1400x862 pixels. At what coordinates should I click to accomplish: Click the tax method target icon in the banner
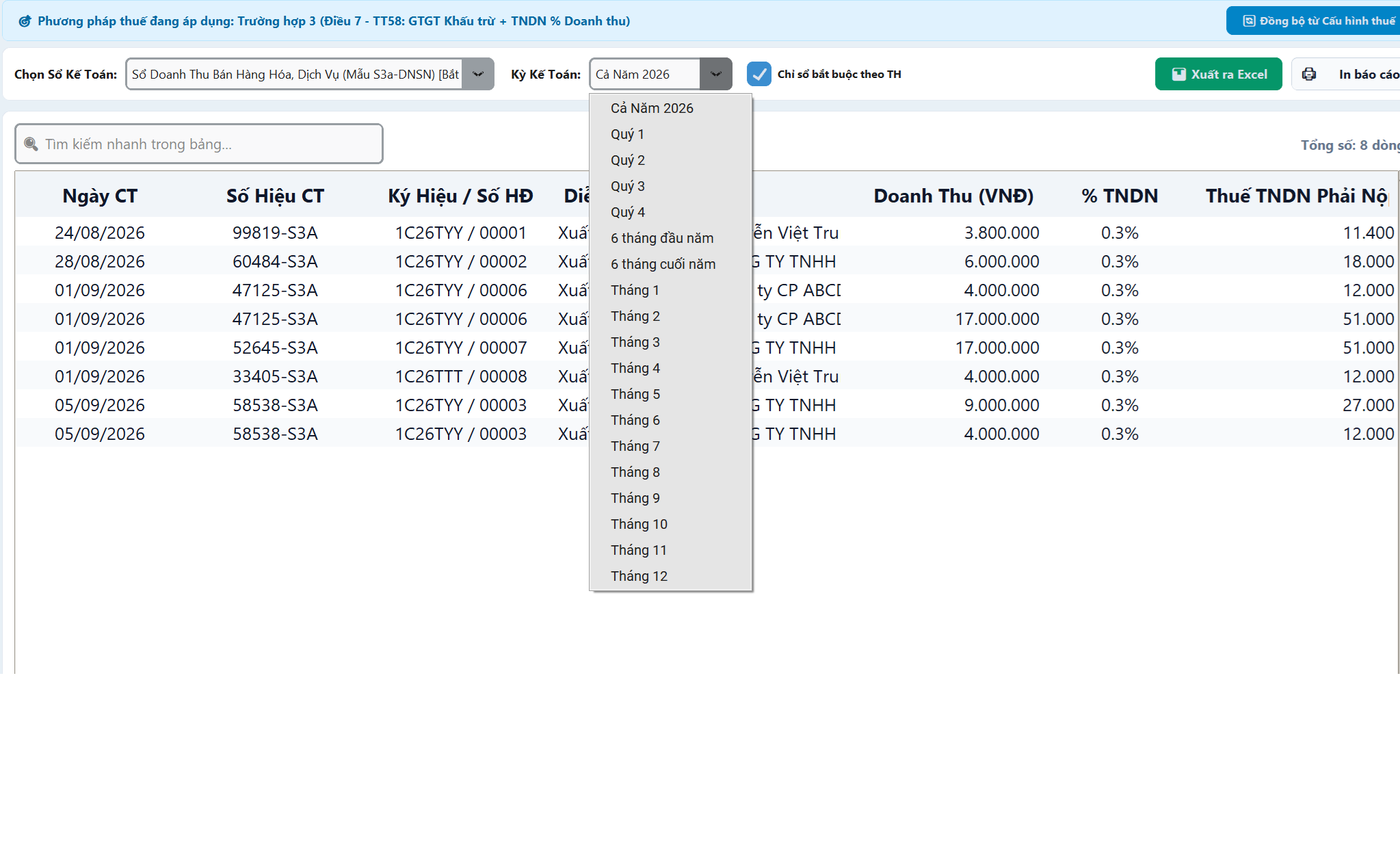click(x=25, y=21)
